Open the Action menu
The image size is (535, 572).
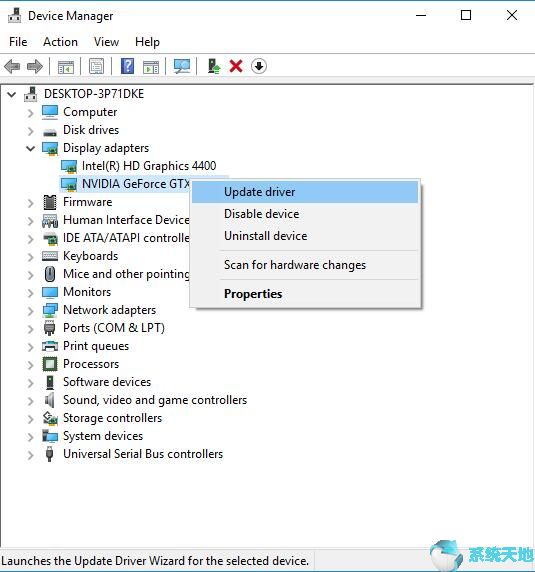coord(60,42)
